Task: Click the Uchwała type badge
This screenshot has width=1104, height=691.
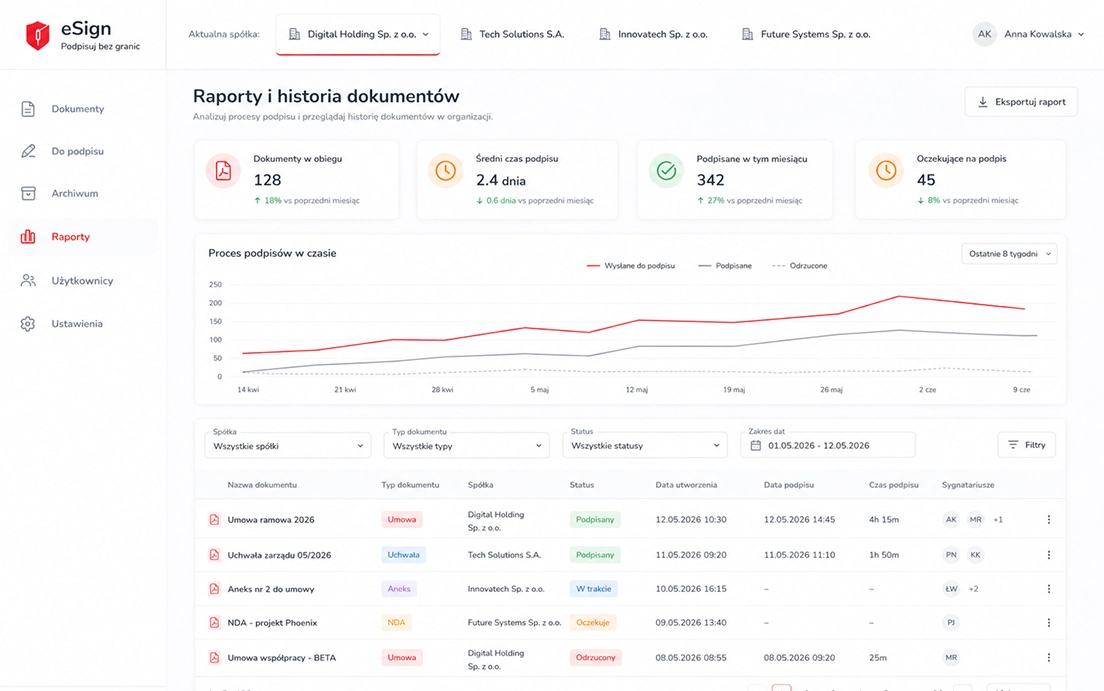Action: pyautogui.click(x=403, y=555)
